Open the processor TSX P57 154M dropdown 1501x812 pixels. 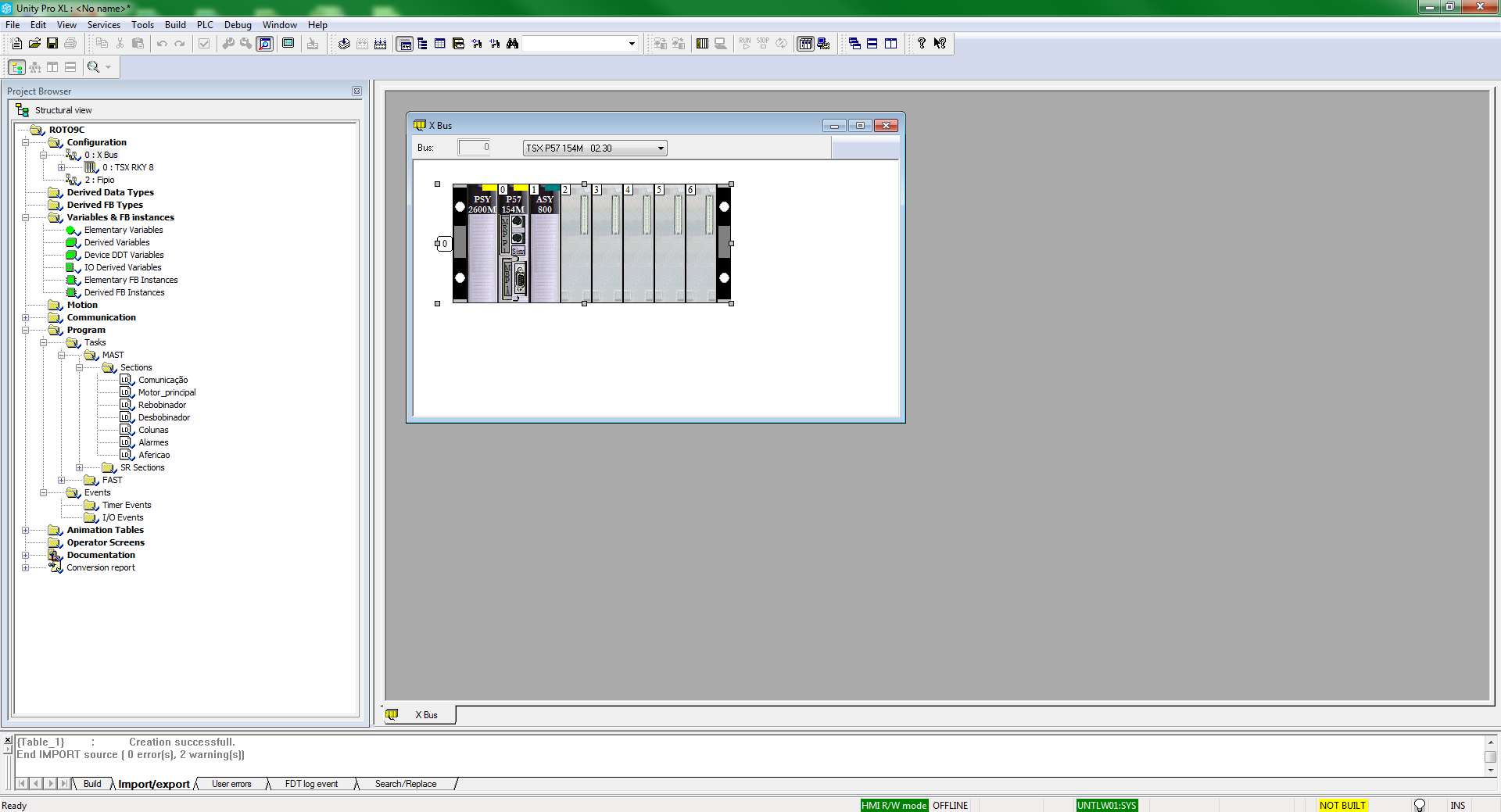click(x=661, y=148)
